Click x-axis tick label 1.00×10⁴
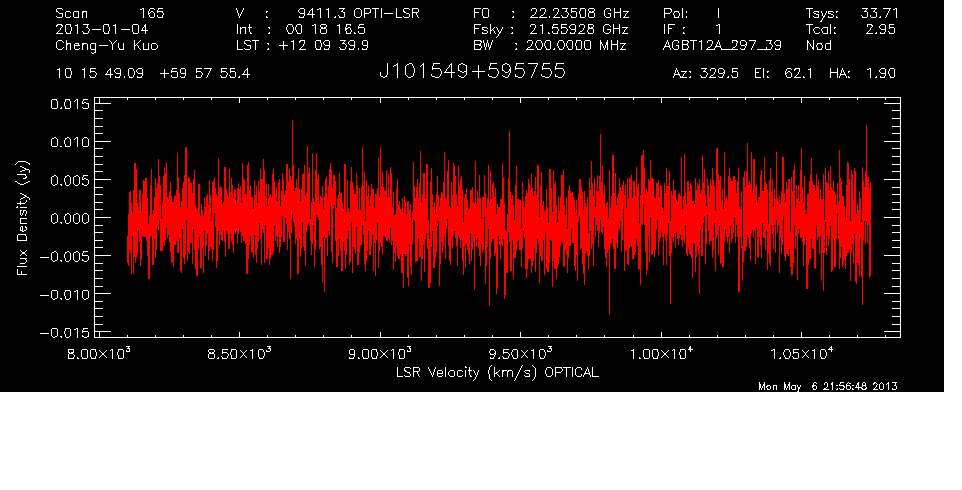Image resolution: width=962 pixels, height=490 pixels. point(661,354)
